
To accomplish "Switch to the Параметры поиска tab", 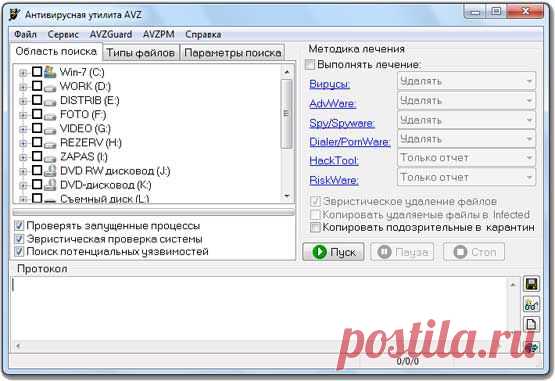I will point(233,53).
